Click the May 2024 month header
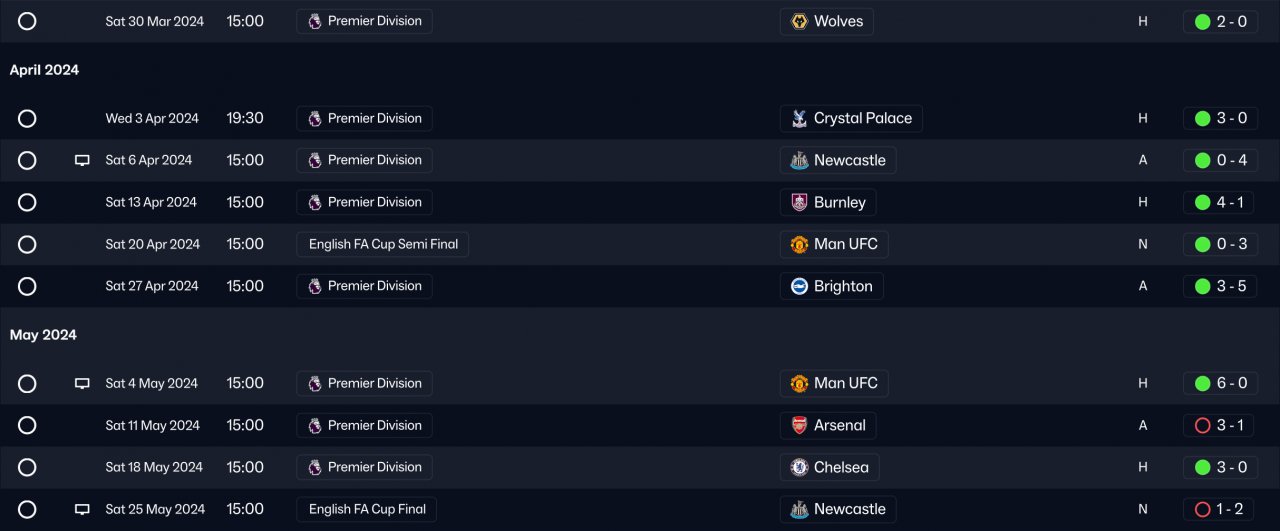This screenshot has height=531, width=1280. click(x=43, y=335)
